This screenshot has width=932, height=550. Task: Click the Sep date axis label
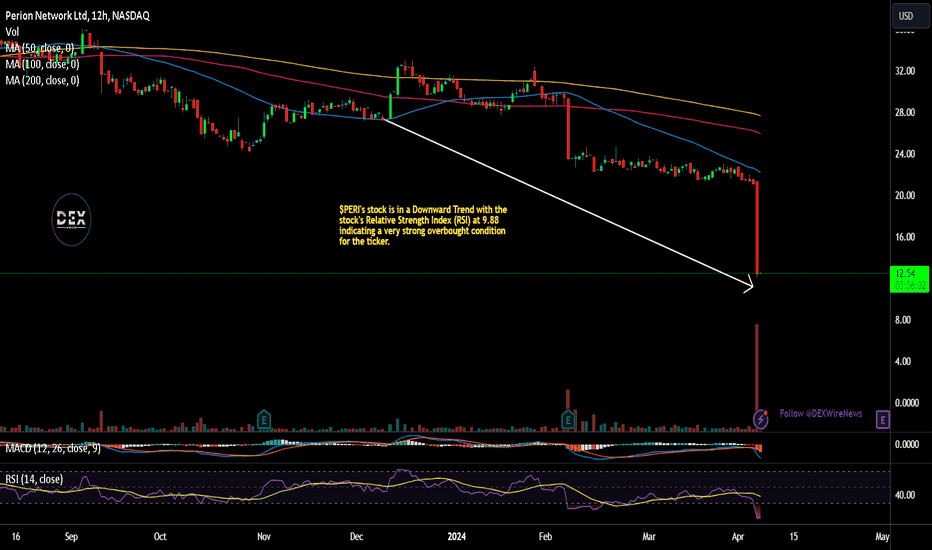tap(71, 536)
